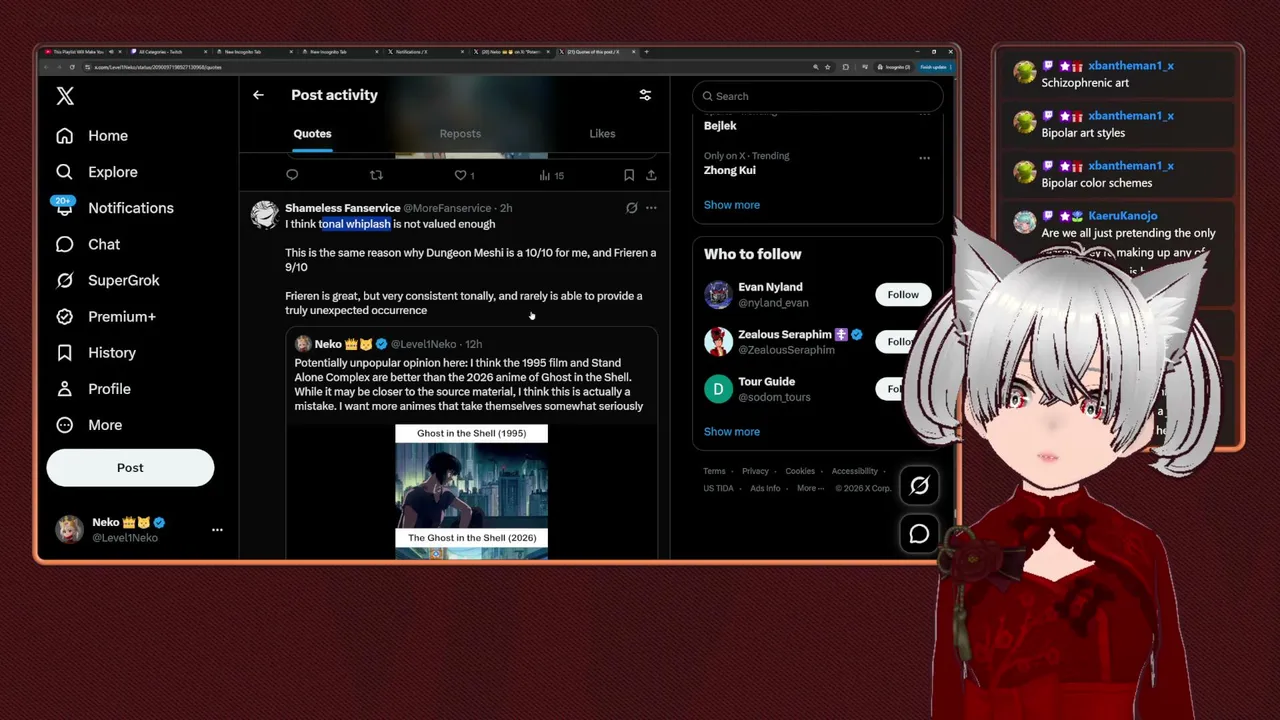This screenshot has height=720, width=1280.
Task: Click the 'Bipolar color schemes' chat message
Action: pyautogui.click(x=1096, y=183)
